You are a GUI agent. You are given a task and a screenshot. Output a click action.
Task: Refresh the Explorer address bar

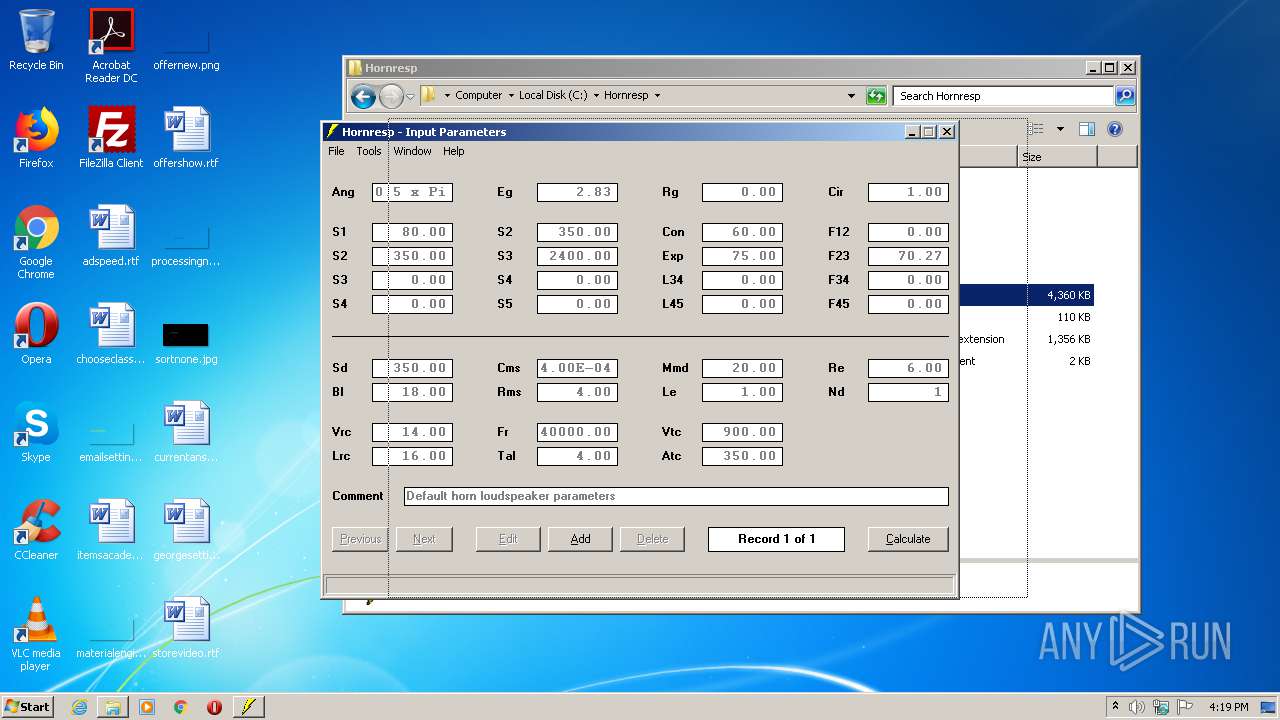coord(876,96)
